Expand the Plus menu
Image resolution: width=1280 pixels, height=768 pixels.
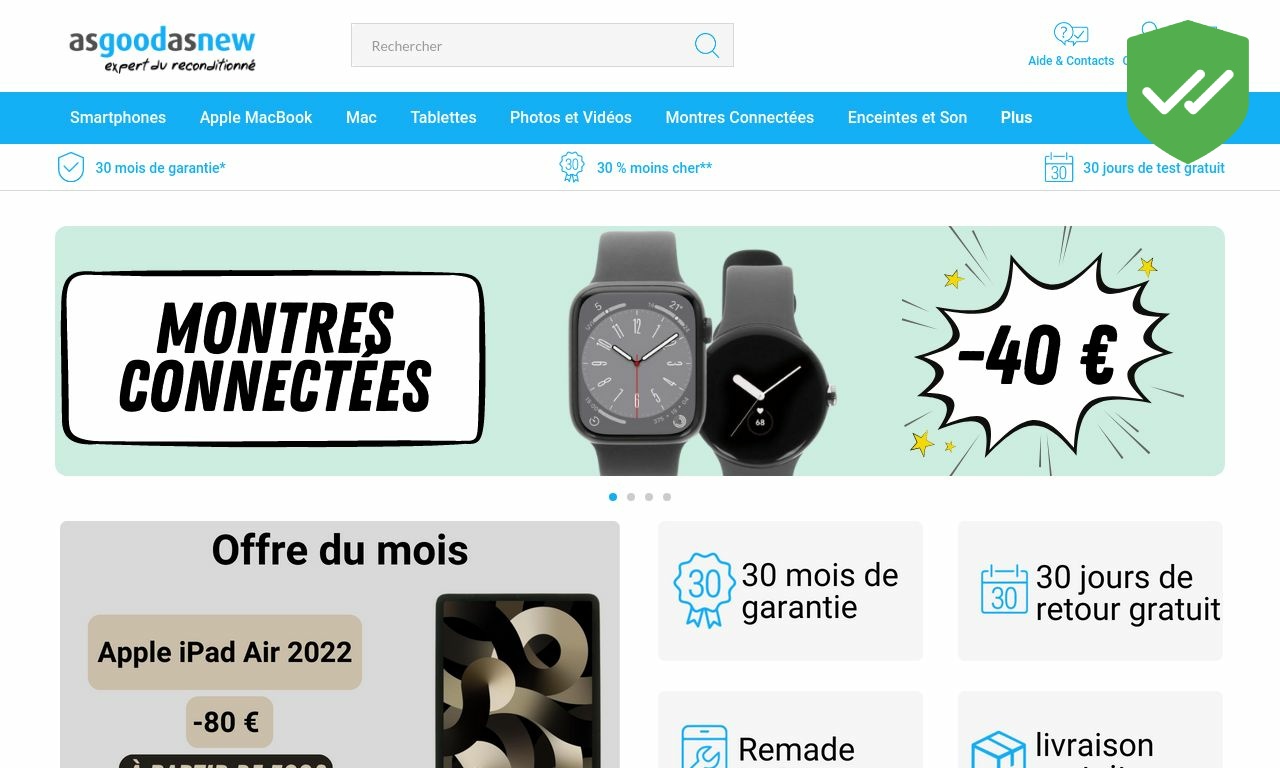[1016, 118]
